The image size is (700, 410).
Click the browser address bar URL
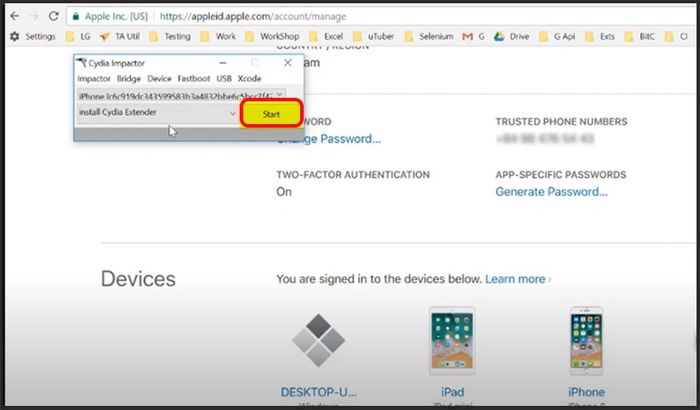pos(253,17)
